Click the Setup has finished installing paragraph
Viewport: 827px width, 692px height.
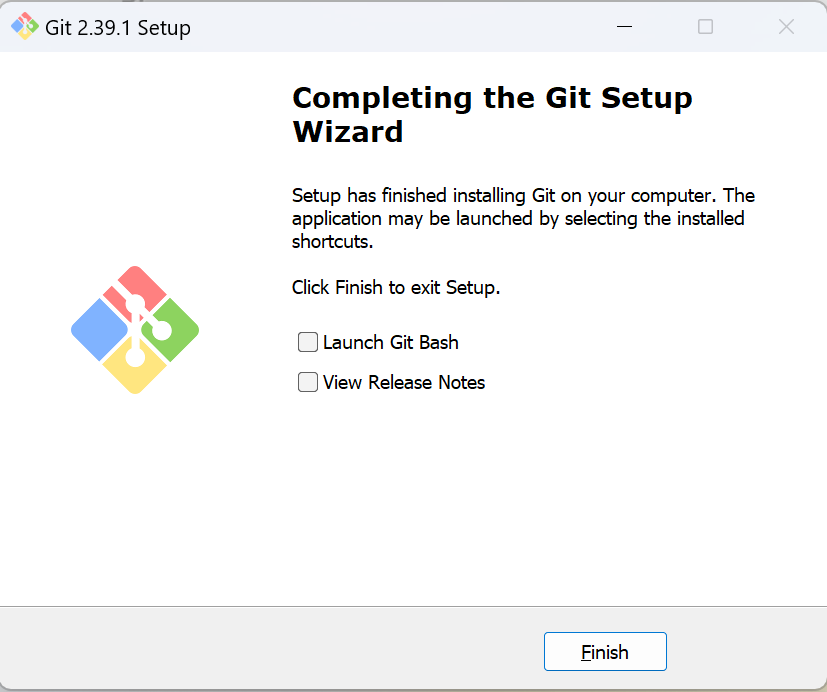522,218
